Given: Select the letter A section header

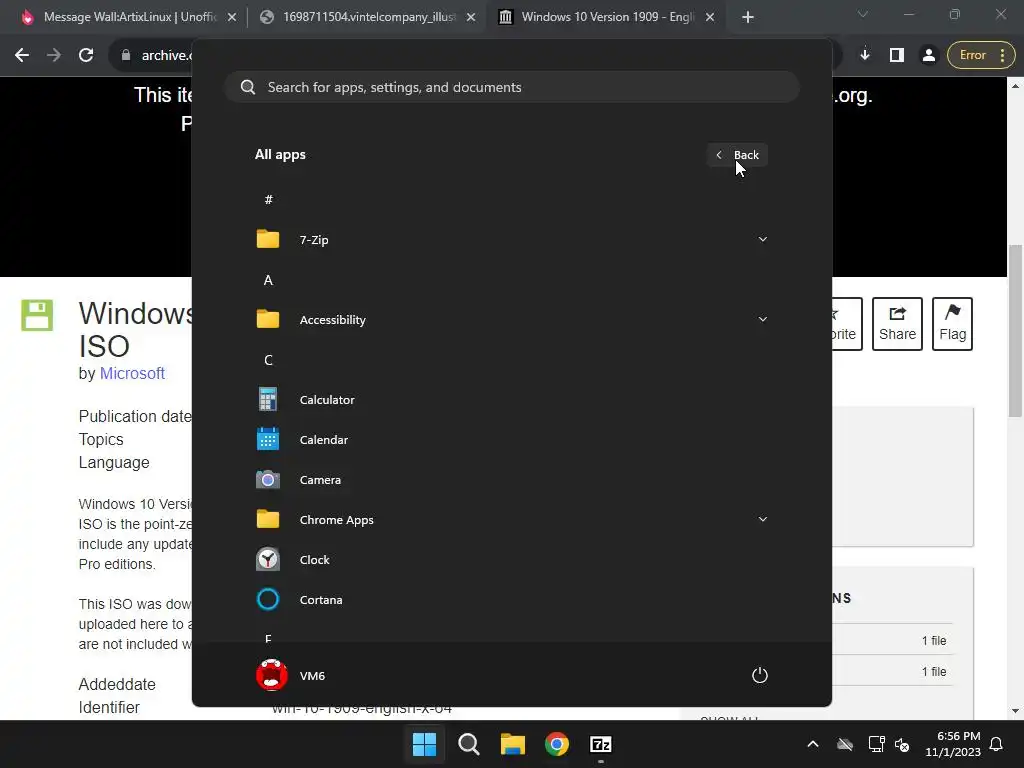Looking at the screenshot, I should (268, 280).
